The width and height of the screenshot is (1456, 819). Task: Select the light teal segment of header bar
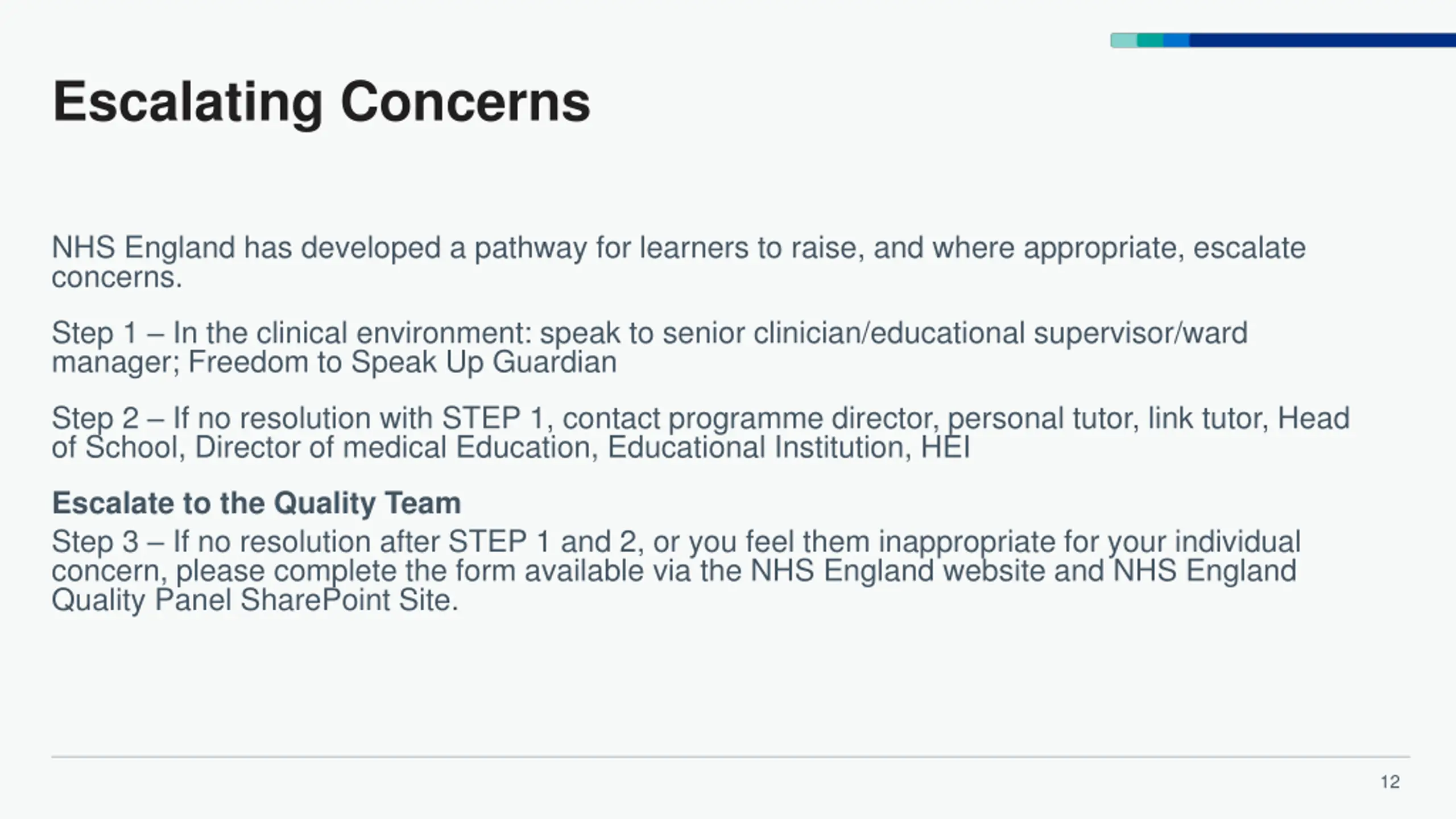(1124, 40)
